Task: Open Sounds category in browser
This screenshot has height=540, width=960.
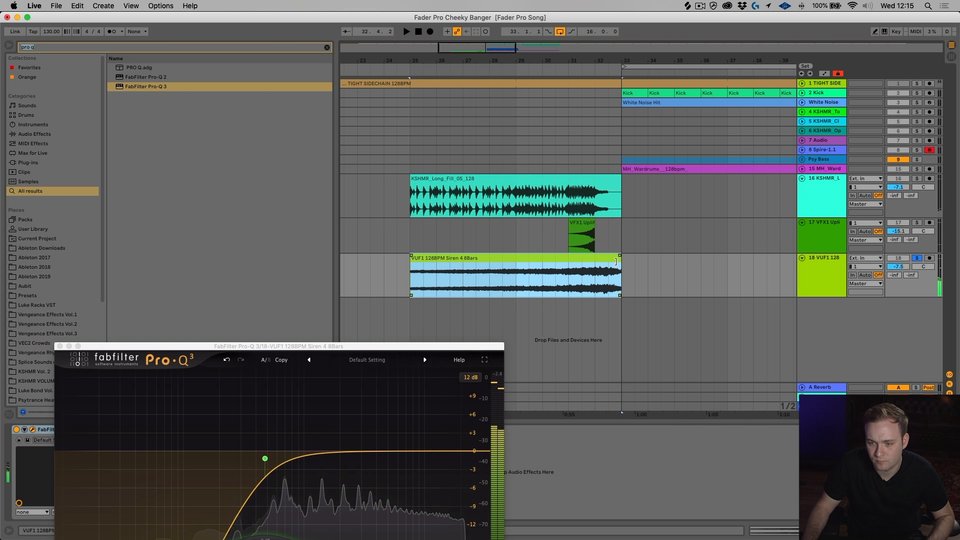Action: tap(26, 105)
